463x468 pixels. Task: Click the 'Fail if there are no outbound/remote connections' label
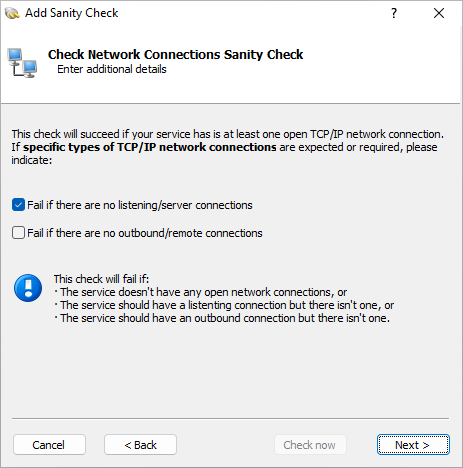click(145, 233)
